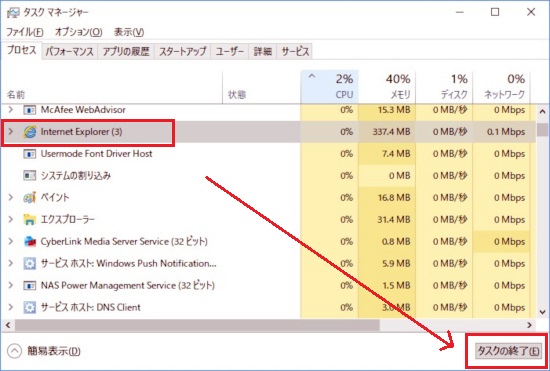Open the オプション menu

coord(79,32)
